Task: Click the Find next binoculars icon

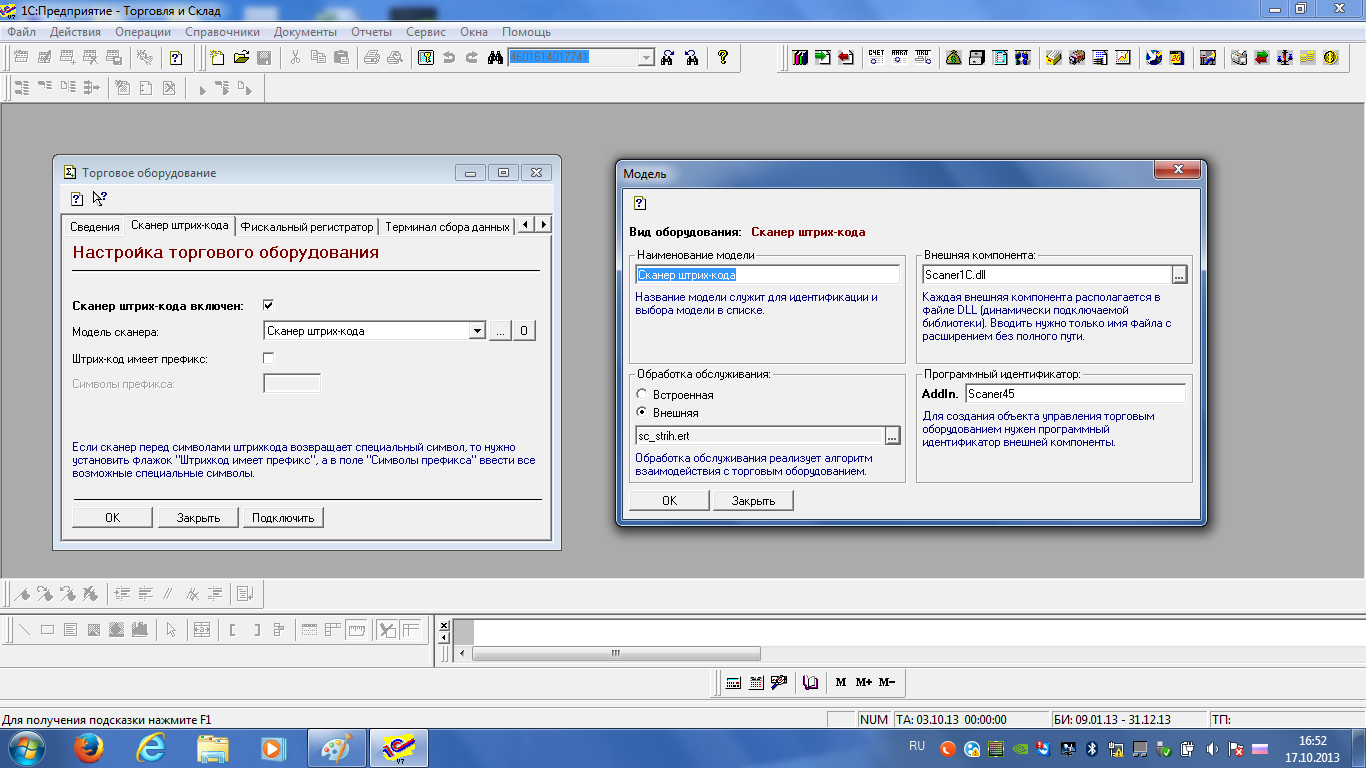Action: pos(668,58)
